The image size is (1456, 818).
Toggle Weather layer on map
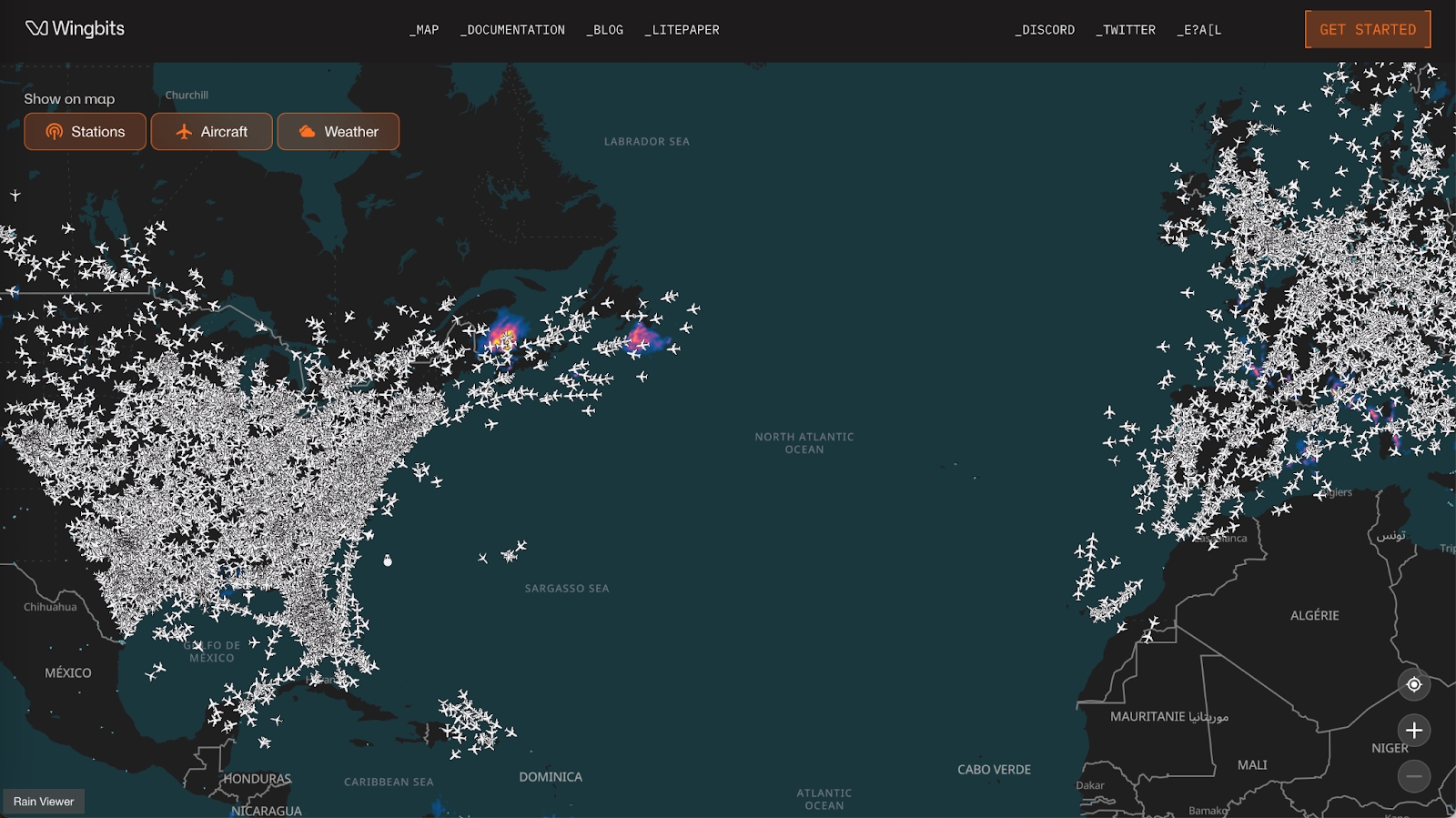click(x=338, y=132)
